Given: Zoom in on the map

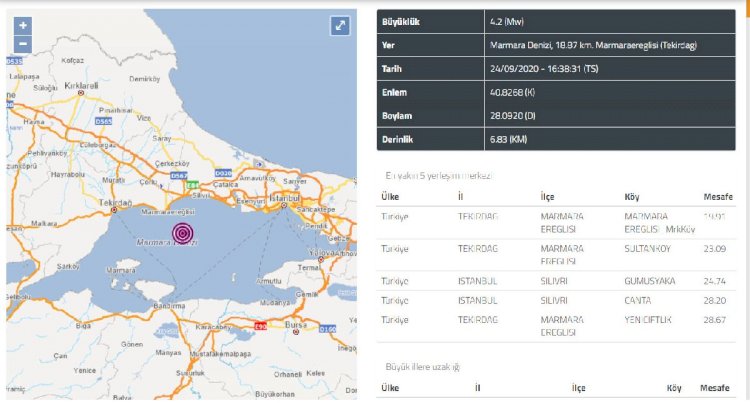Looking at the screenshot, I should (x=22, y=25).
